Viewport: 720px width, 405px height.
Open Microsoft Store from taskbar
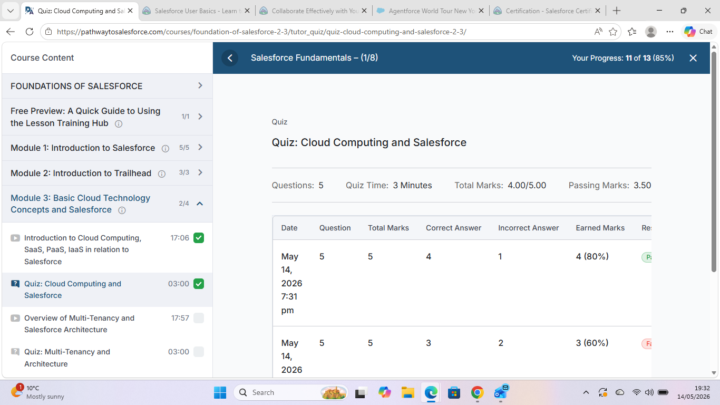pos(454,393)
